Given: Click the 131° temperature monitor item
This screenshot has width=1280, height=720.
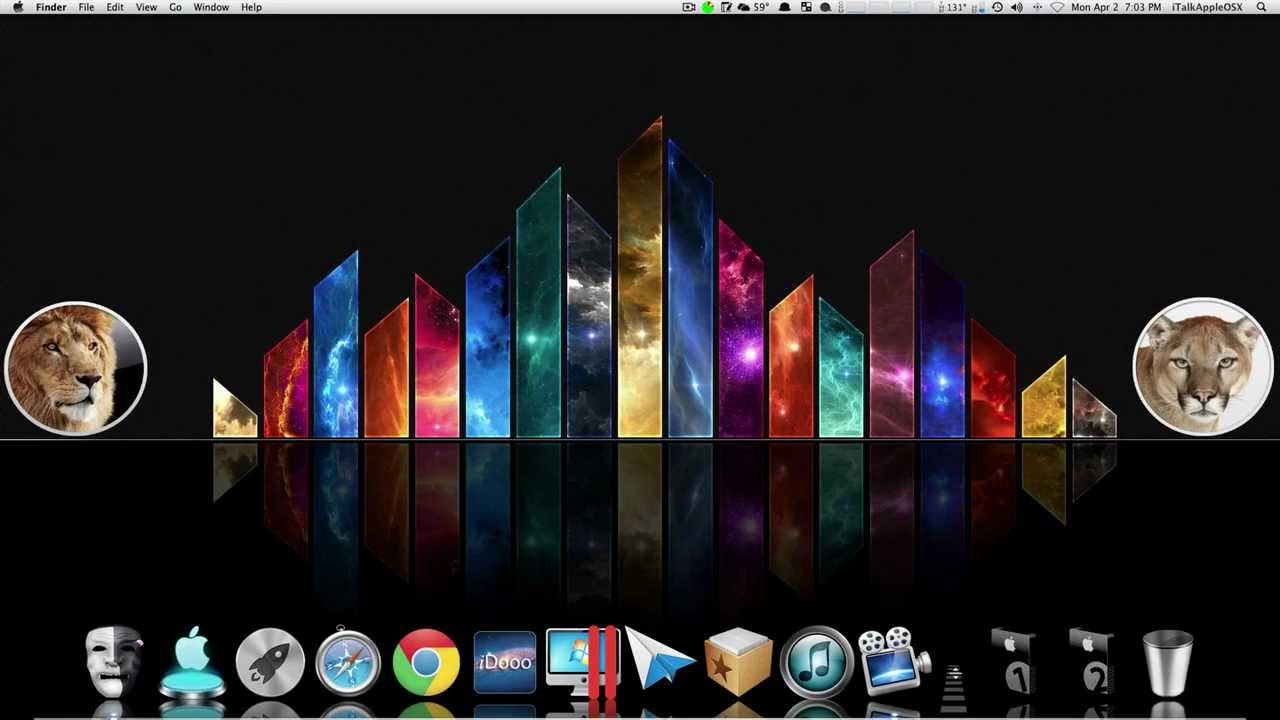Looking at the screenshot, I should coord(953,7).
